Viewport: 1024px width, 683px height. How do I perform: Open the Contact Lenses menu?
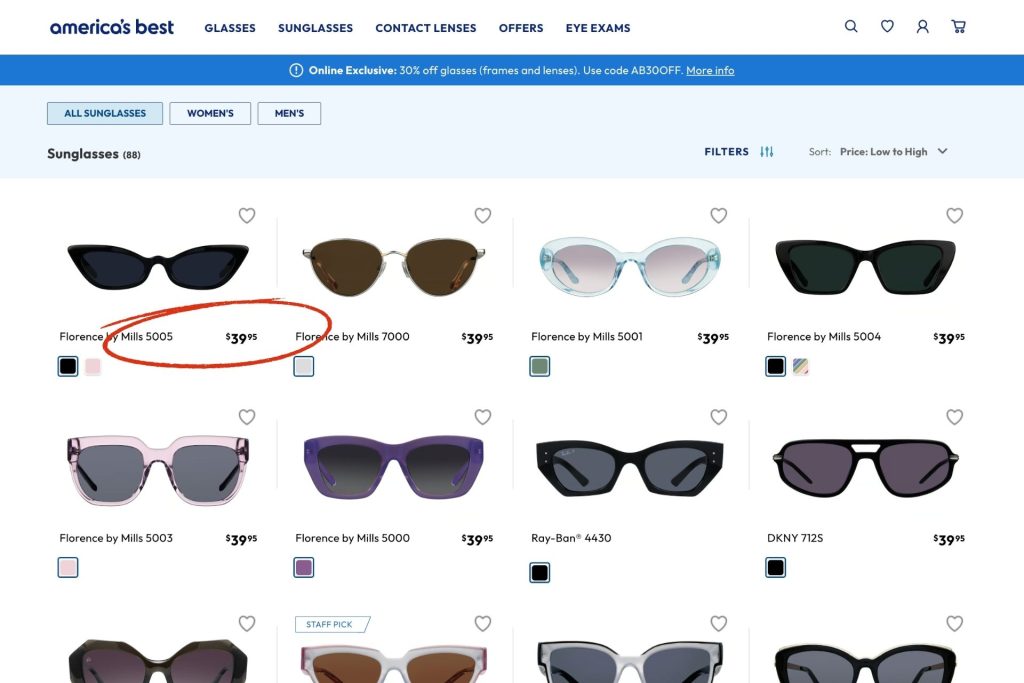[x=426, y=28]
